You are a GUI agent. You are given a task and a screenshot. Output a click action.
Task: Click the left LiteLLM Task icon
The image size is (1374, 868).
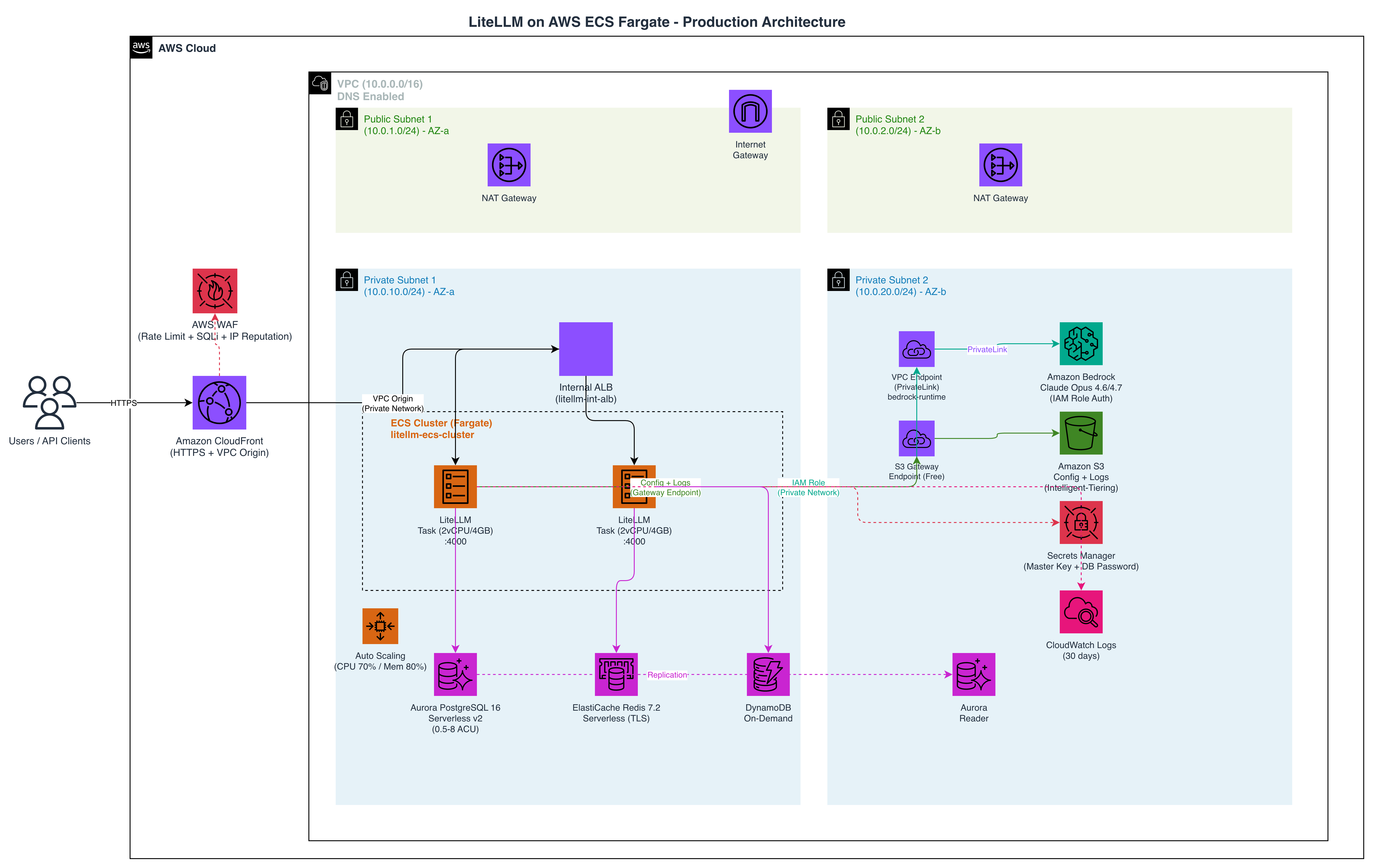(455, 487)
